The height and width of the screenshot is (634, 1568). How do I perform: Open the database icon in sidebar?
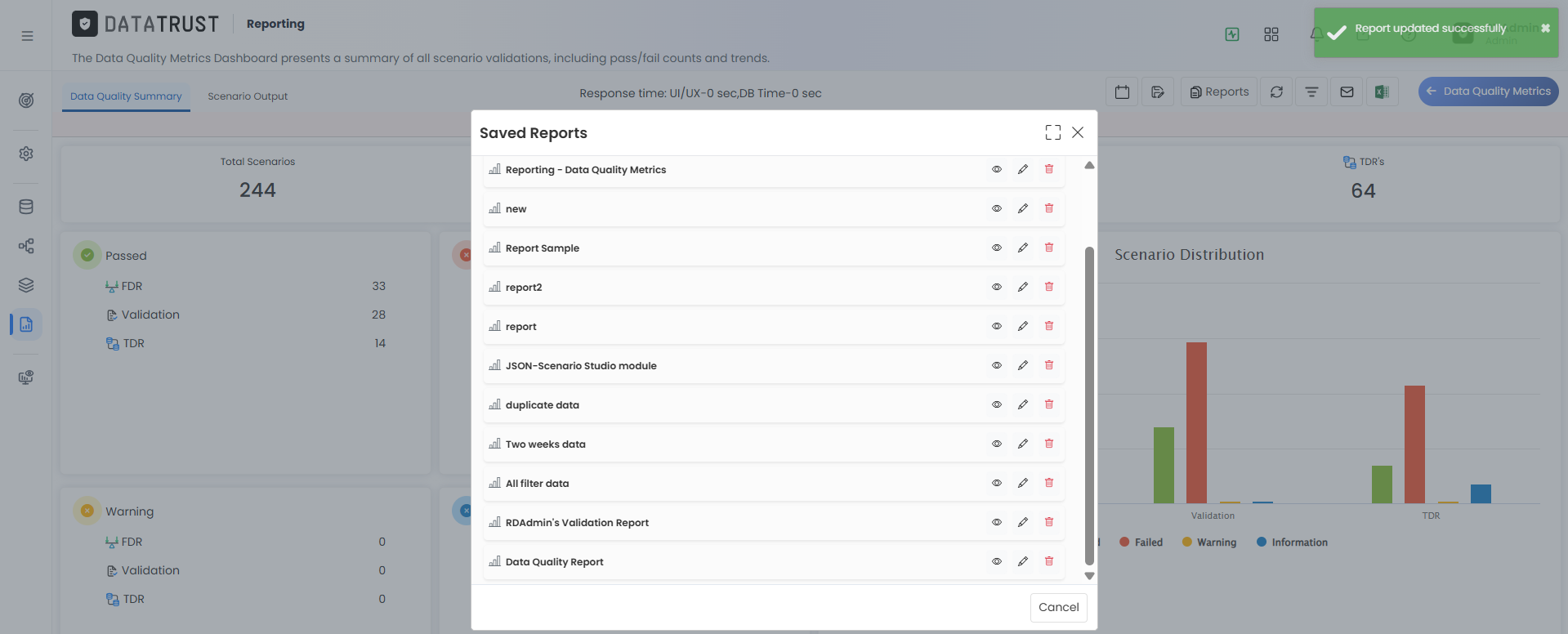[26, 207]
